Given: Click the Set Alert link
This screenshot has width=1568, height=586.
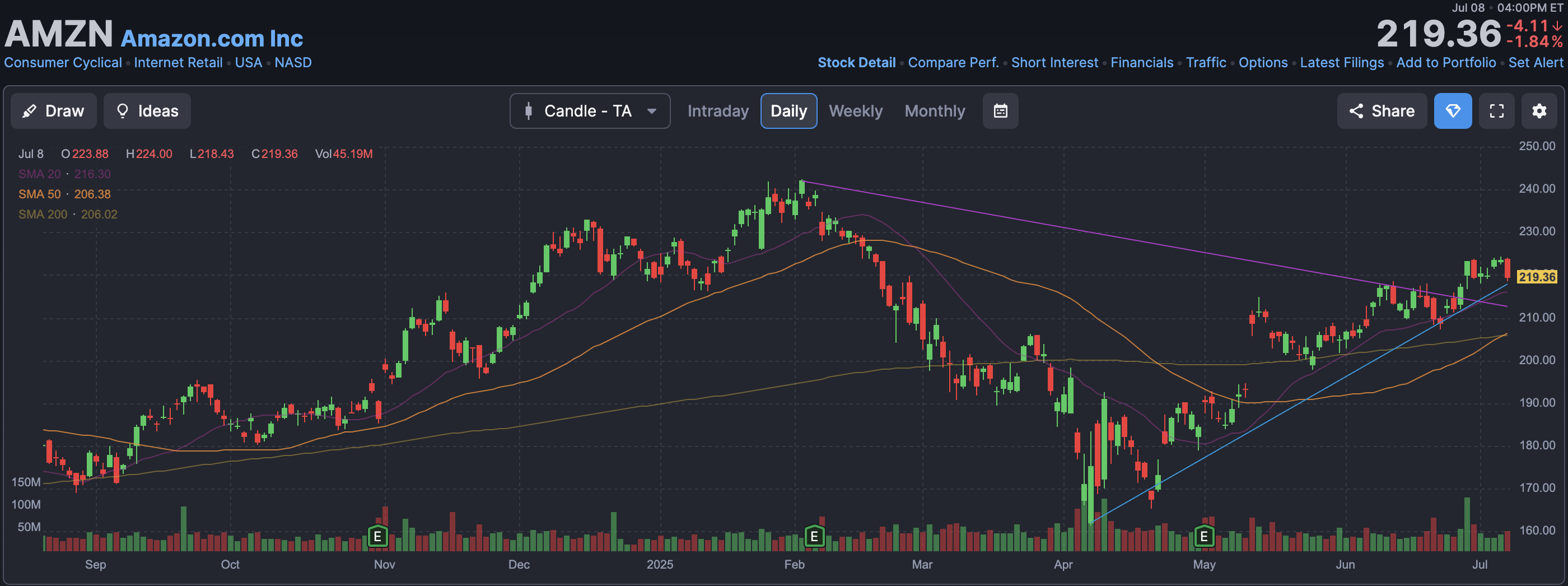Looking at the screenshot, I should (x=1535, y=63).
